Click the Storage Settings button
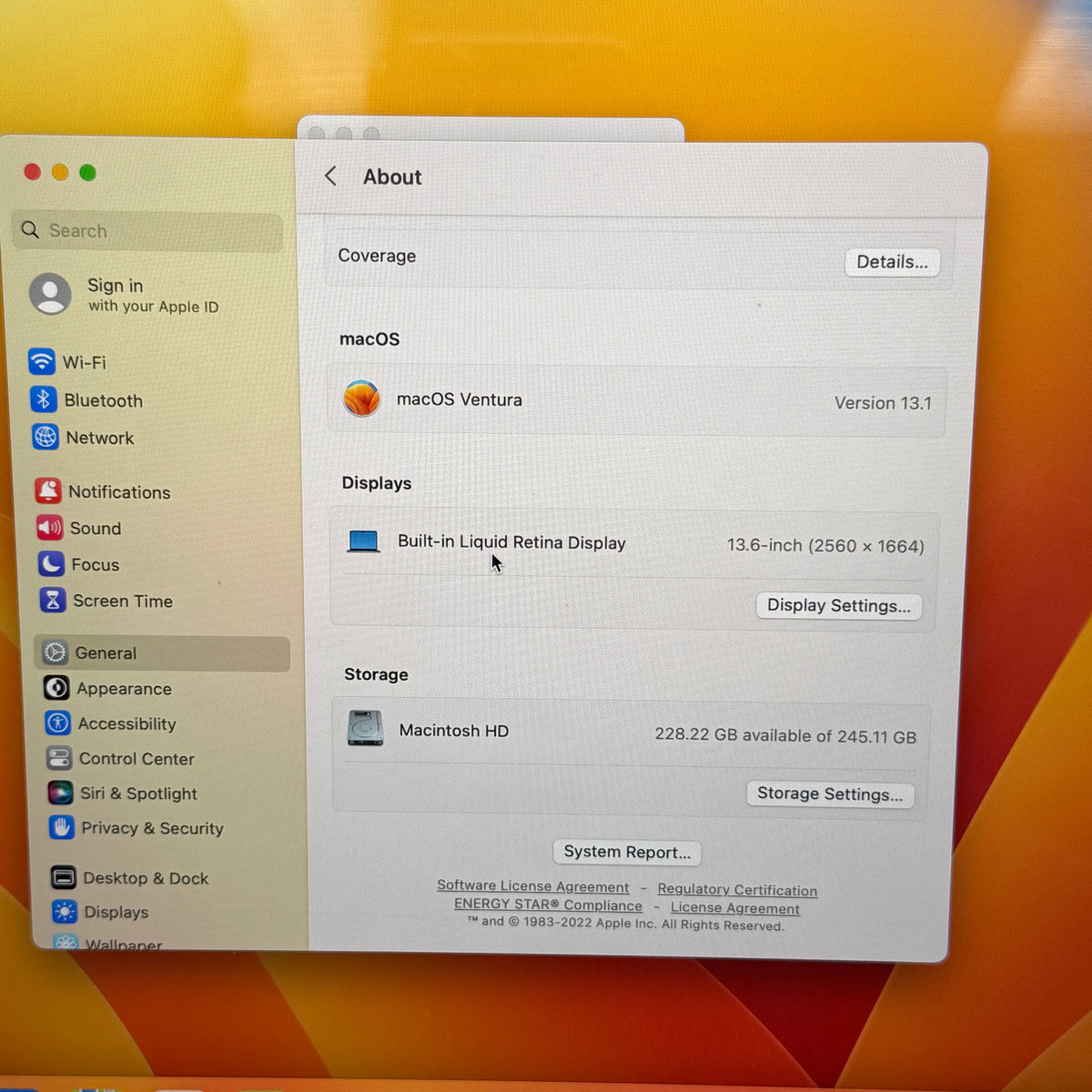Screen dimensions: 1092x1092 pos(829,794)
